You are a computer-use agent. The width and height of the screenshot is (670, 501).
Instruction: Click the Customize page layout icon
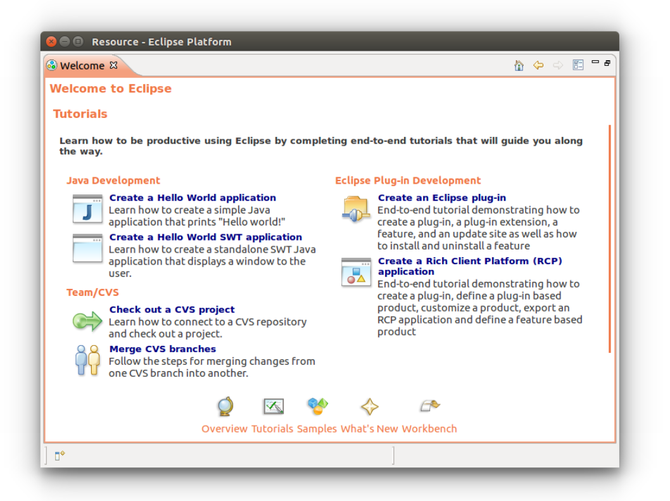click(x=578, y=65)
